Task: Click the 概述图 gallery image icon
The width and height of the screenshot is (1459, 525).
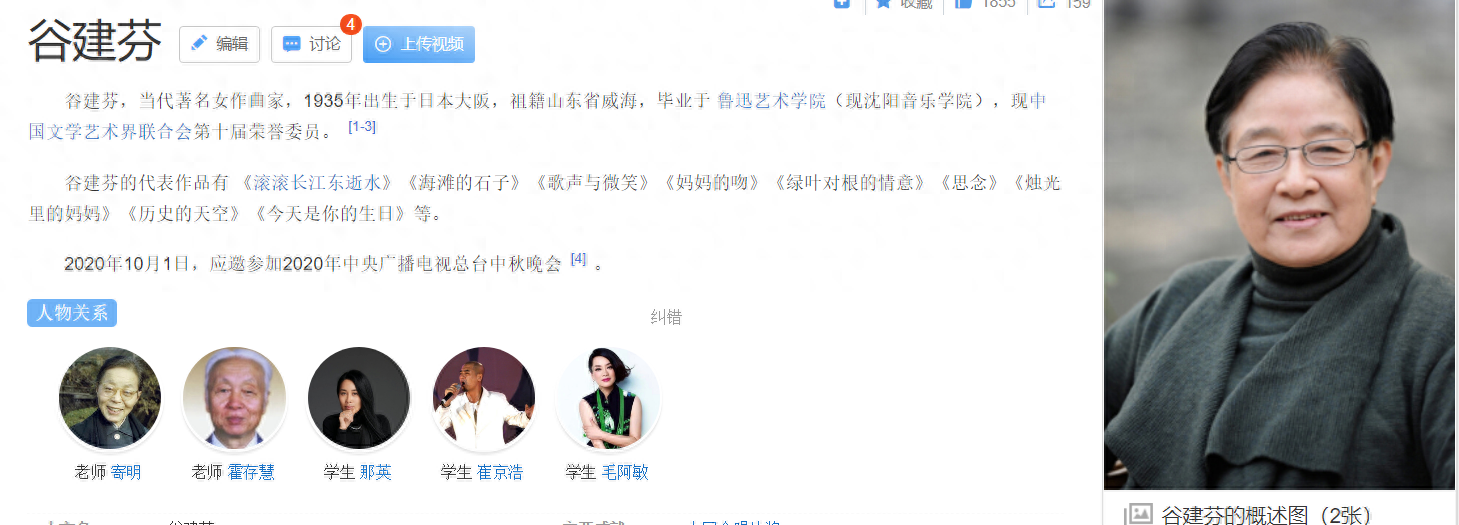Action: pos(1138,515)
